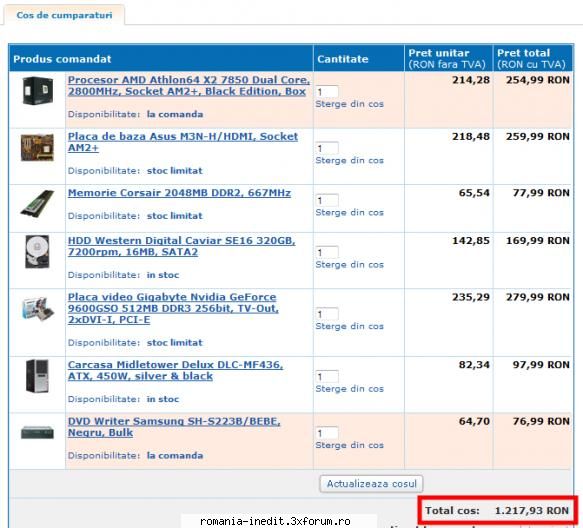This screenshot has width=583, height=528.
Task: Click 'la comanda' availability for Samsung DVD Writer
Action: click(x=175, y=455)
